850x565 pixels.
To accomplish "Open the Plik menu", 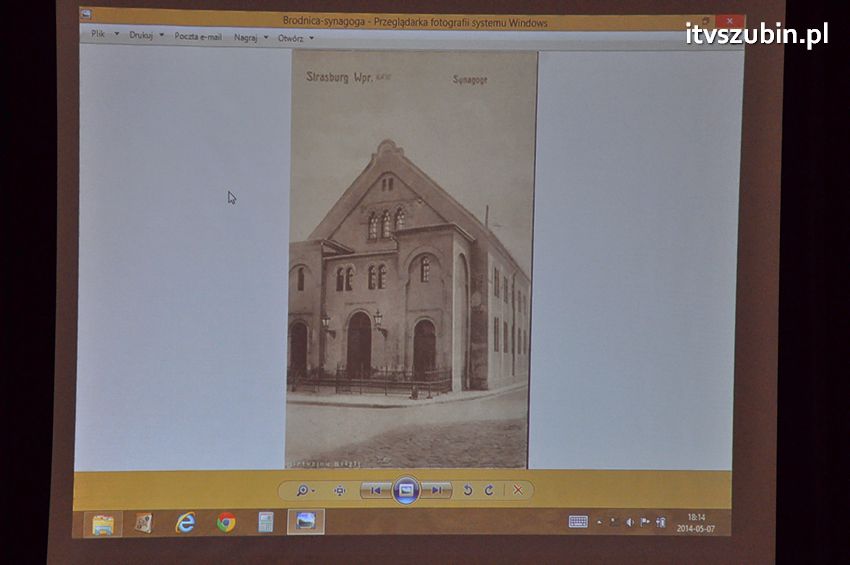I will point(100,34).
